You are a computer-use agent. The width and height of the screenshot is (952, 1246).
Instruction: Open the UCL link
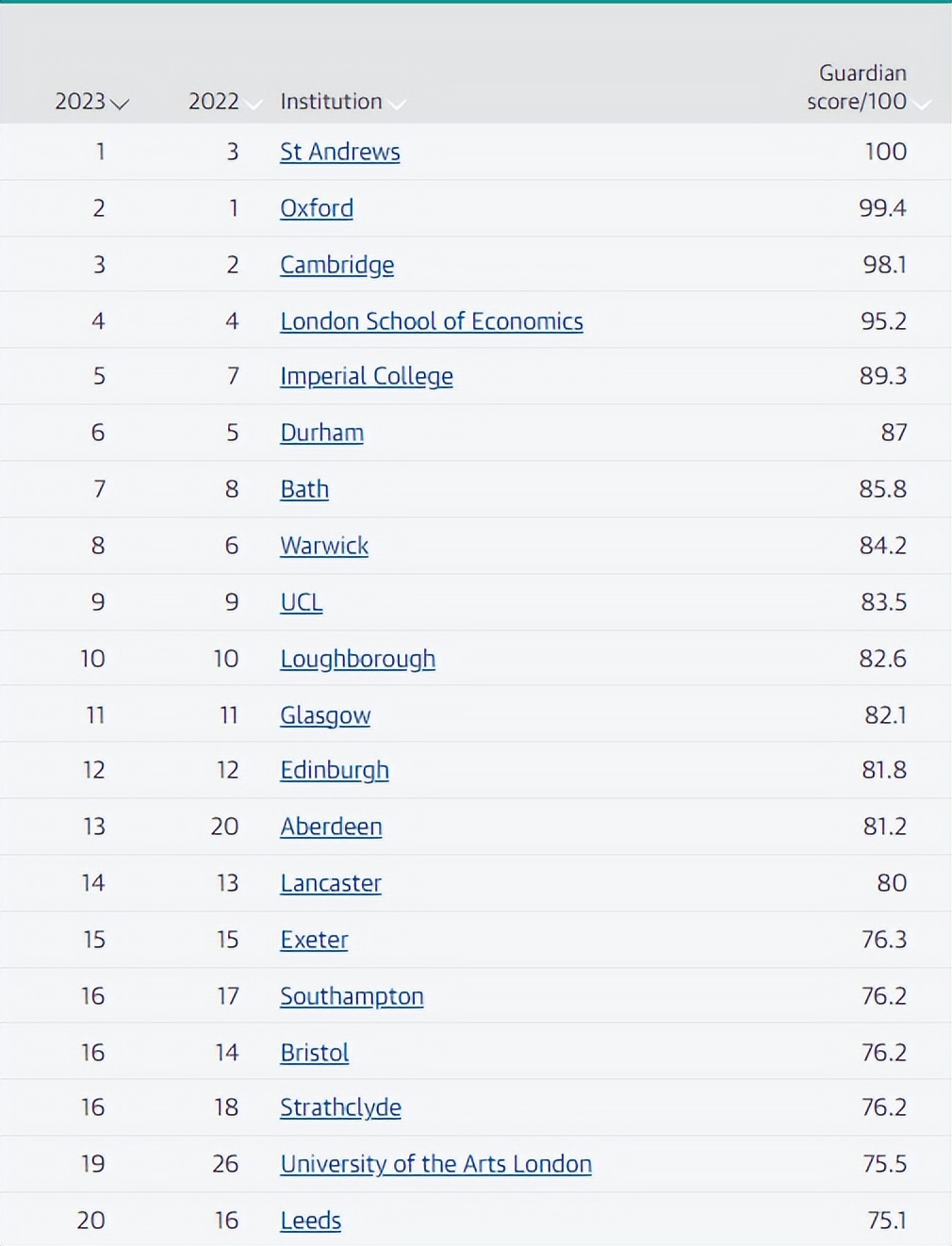pyautogui.click(x=301, y=602)
